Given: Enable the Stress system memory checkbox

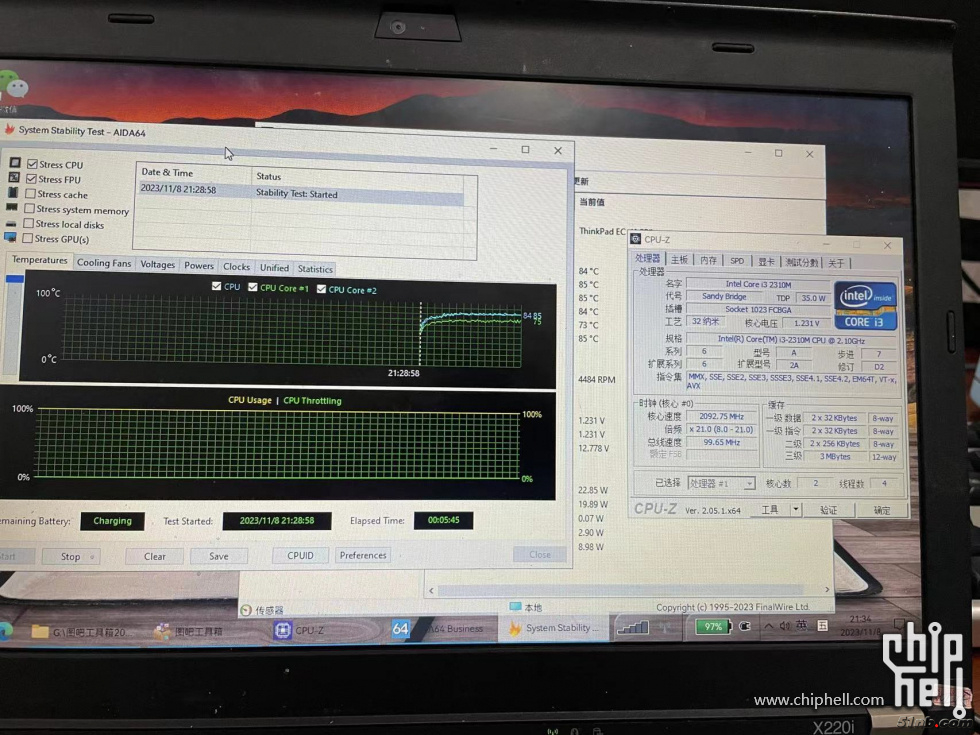Looking at the screenshot, I should (x=29, y=208).
